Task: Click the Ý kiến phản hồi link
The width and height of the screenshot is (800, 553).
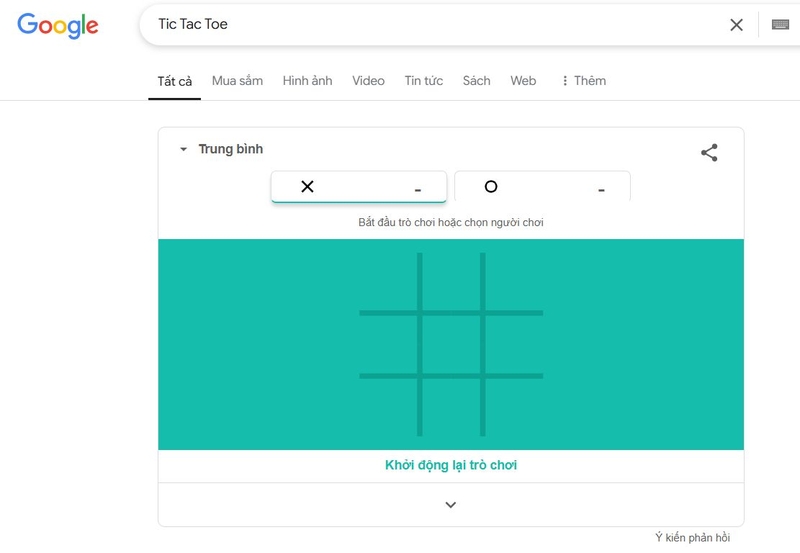Action: [x=692, y=537]
